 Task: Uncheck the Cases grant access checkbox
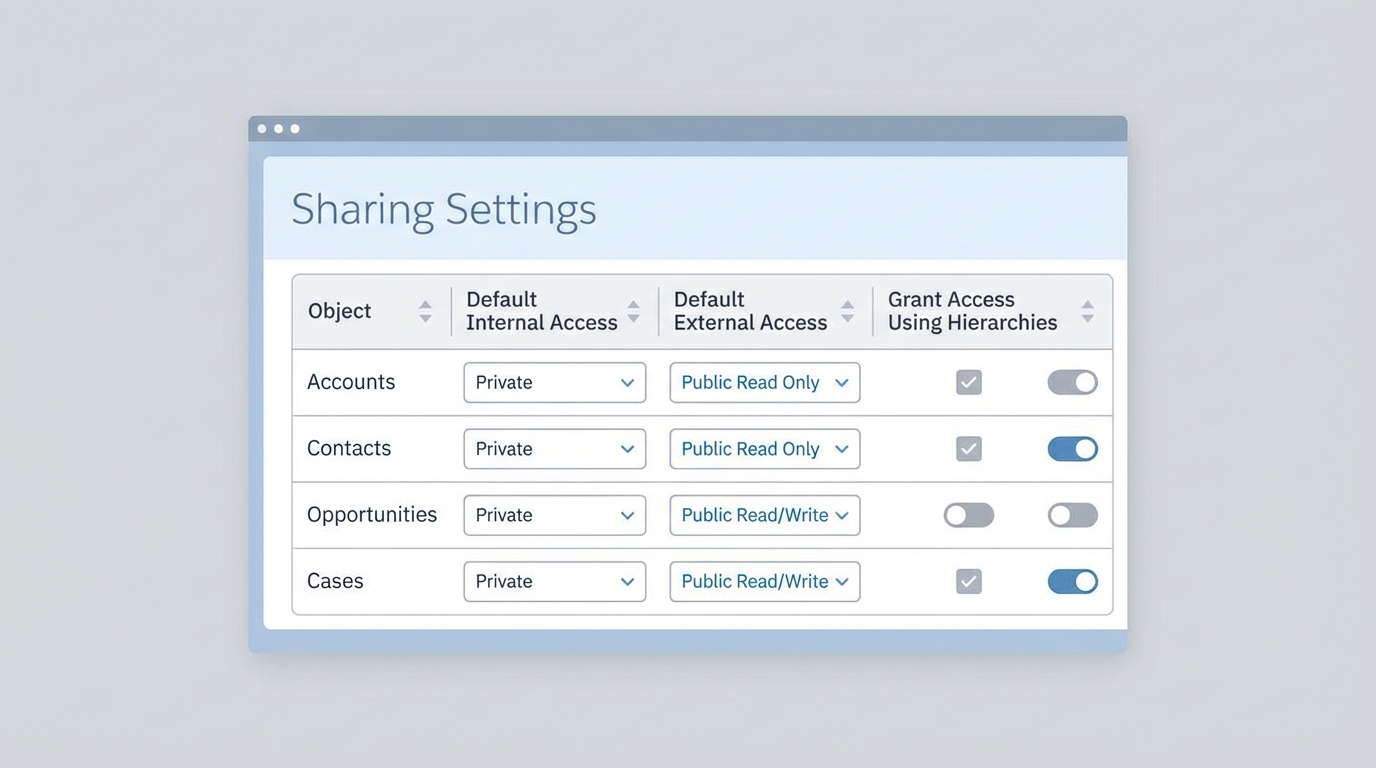(968, 581)
